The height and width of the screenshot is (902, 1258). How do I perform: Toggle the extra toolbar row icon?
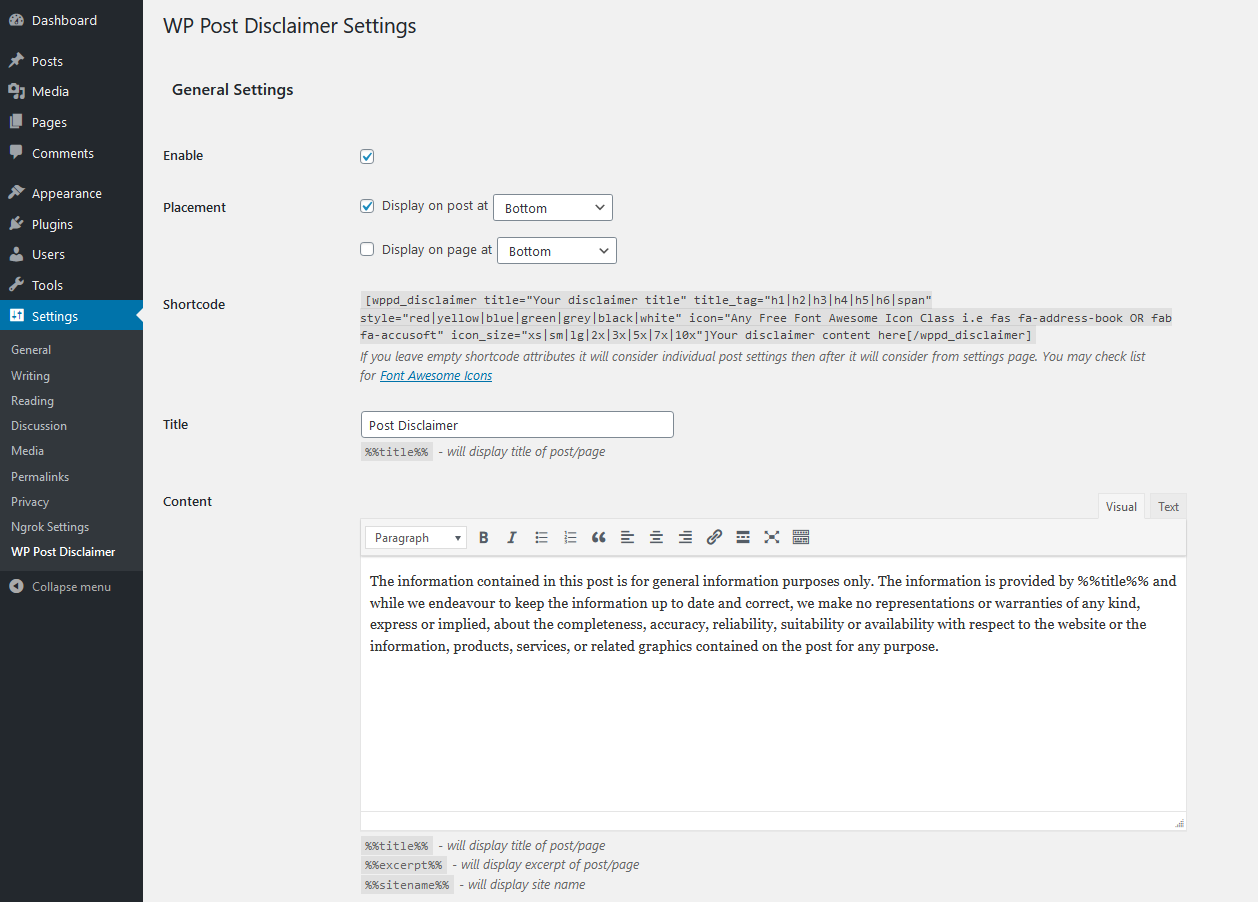(800, 538)
